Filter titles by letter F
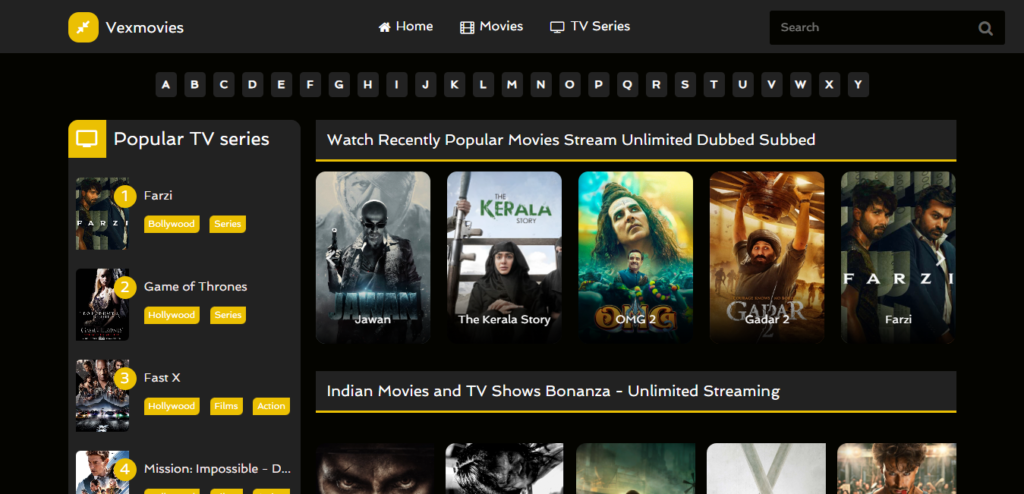1024x494 pixels. pos(310,85)
